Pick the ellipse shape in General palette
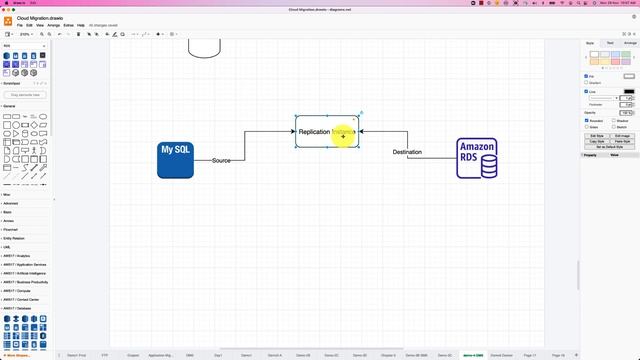The height and width of the screenshot is (360, 640). click(43, 116)
